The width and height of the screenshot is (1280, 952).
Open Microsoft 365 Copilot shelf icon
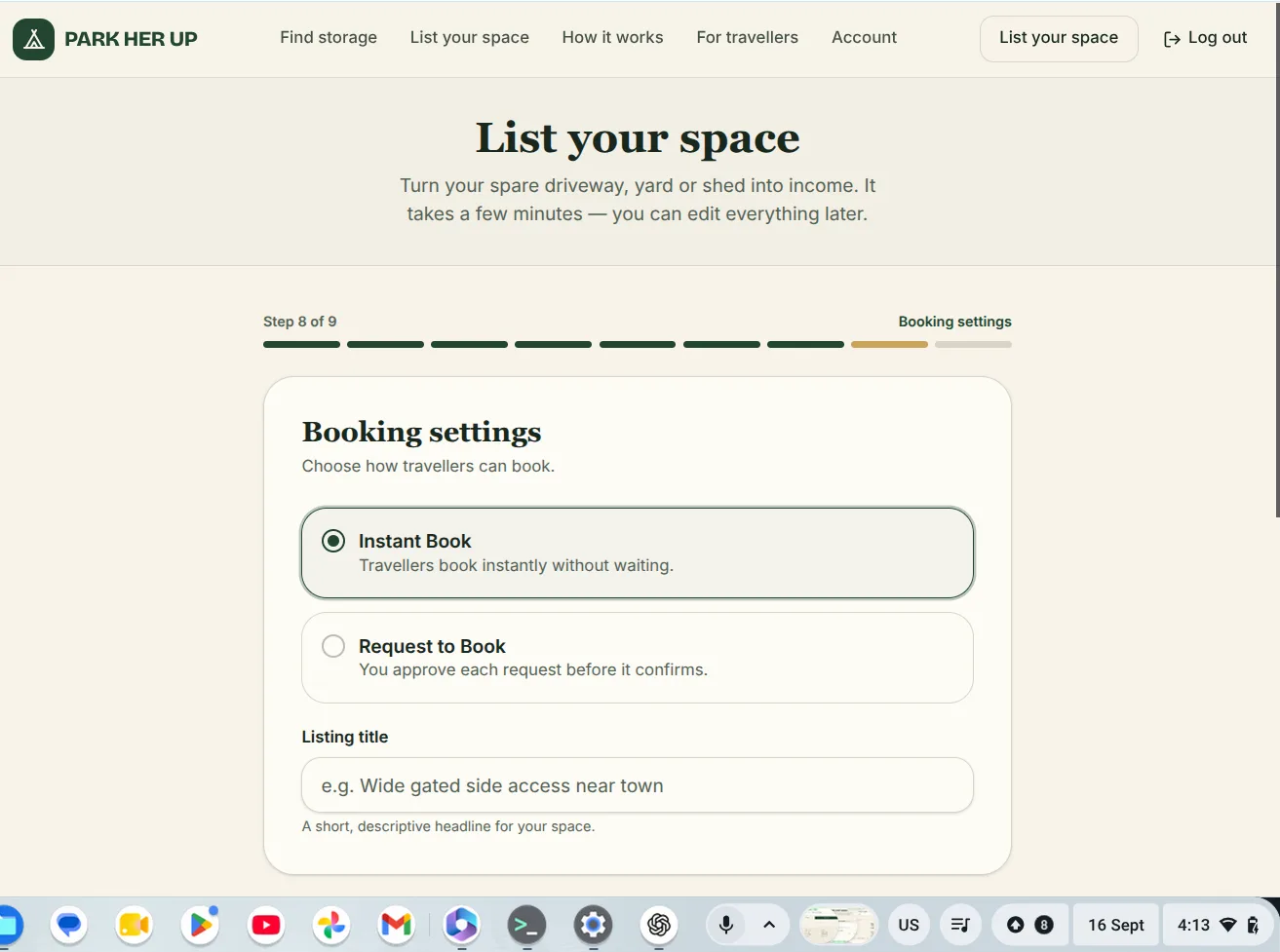coord(462,925)
